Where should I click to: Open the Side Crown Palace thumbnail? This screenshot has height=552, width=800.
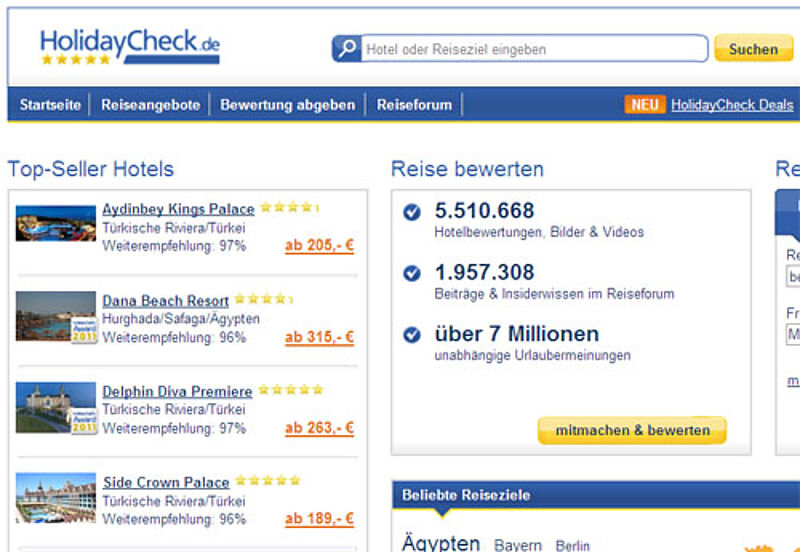click(x=56, y=497)
